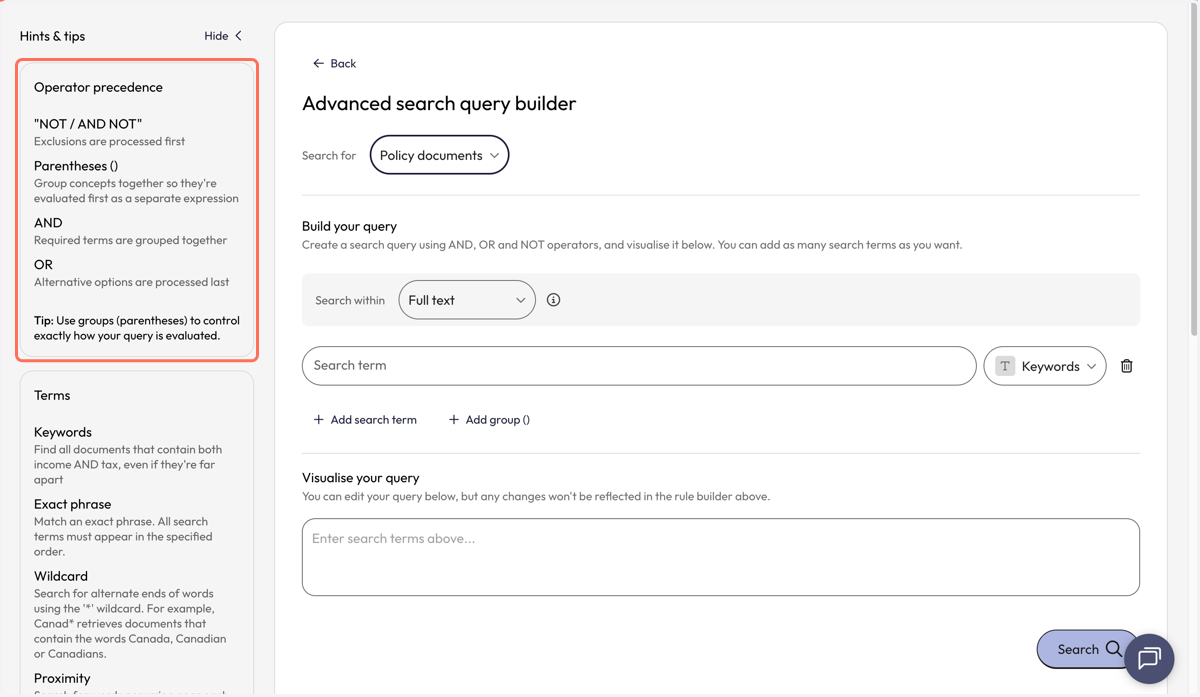
Task: Open the Policy documents dropdown
Action: [439, 155]
